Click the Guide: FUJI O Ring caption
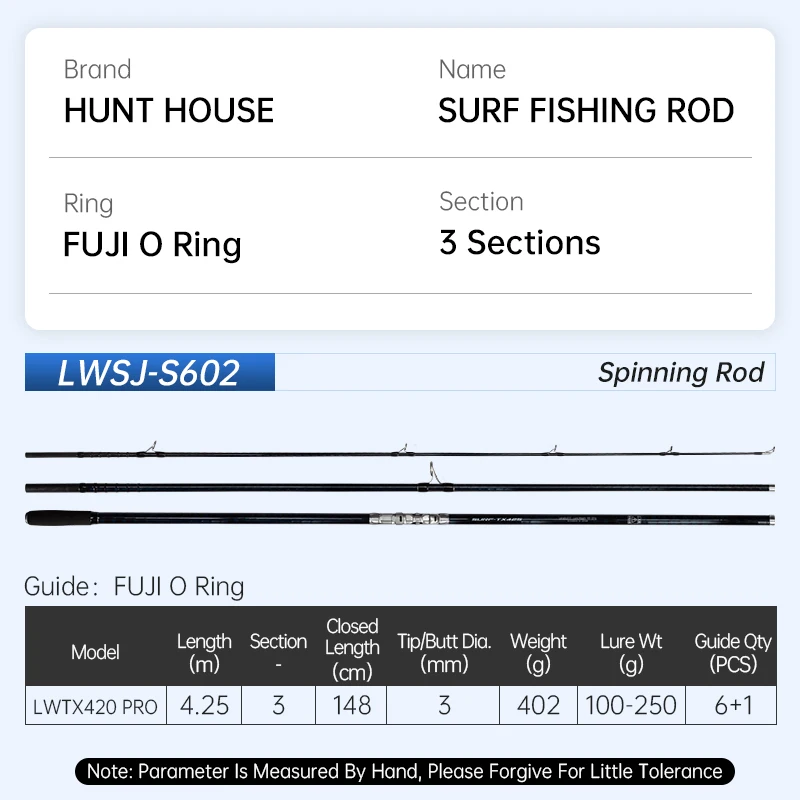 point(134,586)
